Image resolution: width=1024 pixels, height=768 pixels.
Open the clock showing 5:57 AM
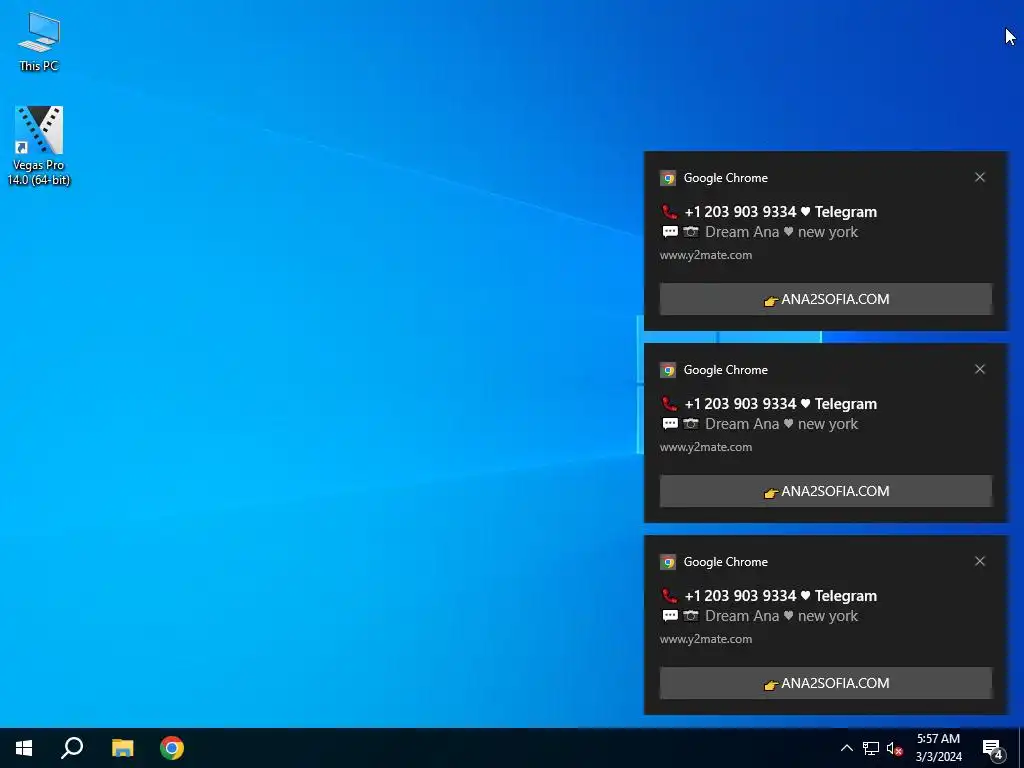(938, 748)
